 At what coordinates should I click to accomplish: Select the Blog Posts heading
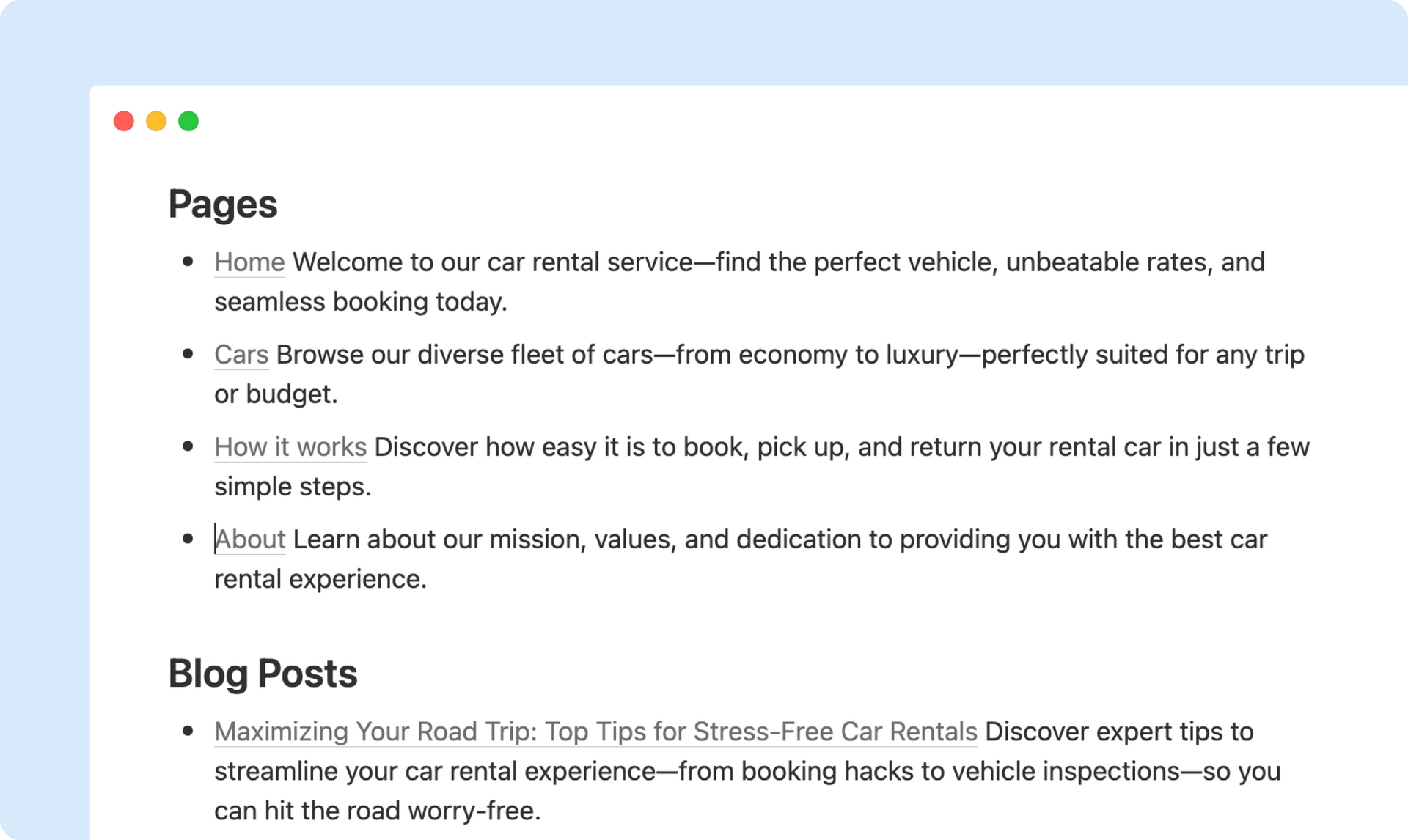pos(263,674)
